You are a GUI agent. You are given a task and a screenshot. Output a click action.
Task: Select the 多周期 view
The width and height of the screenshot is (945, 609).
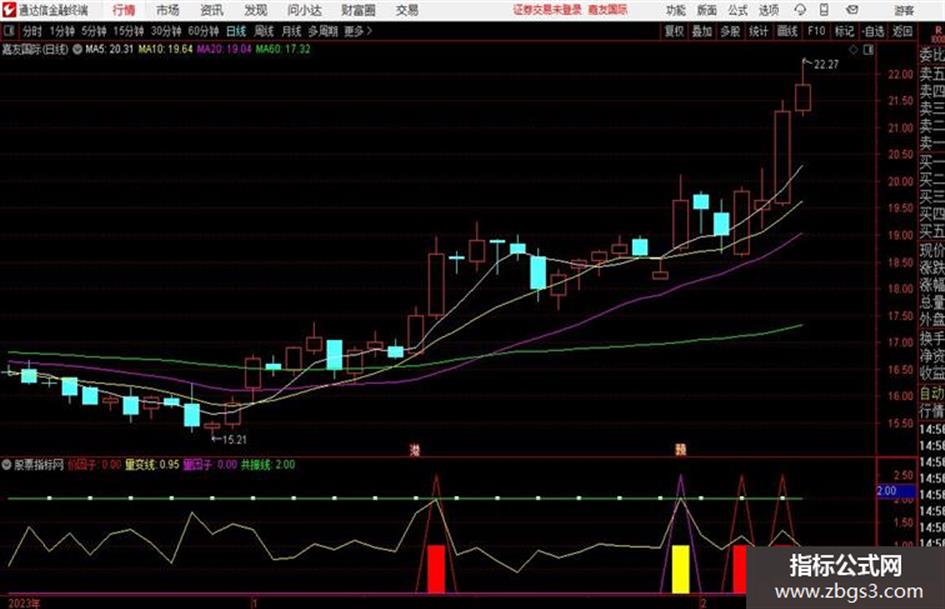click(x=323, y=31)
